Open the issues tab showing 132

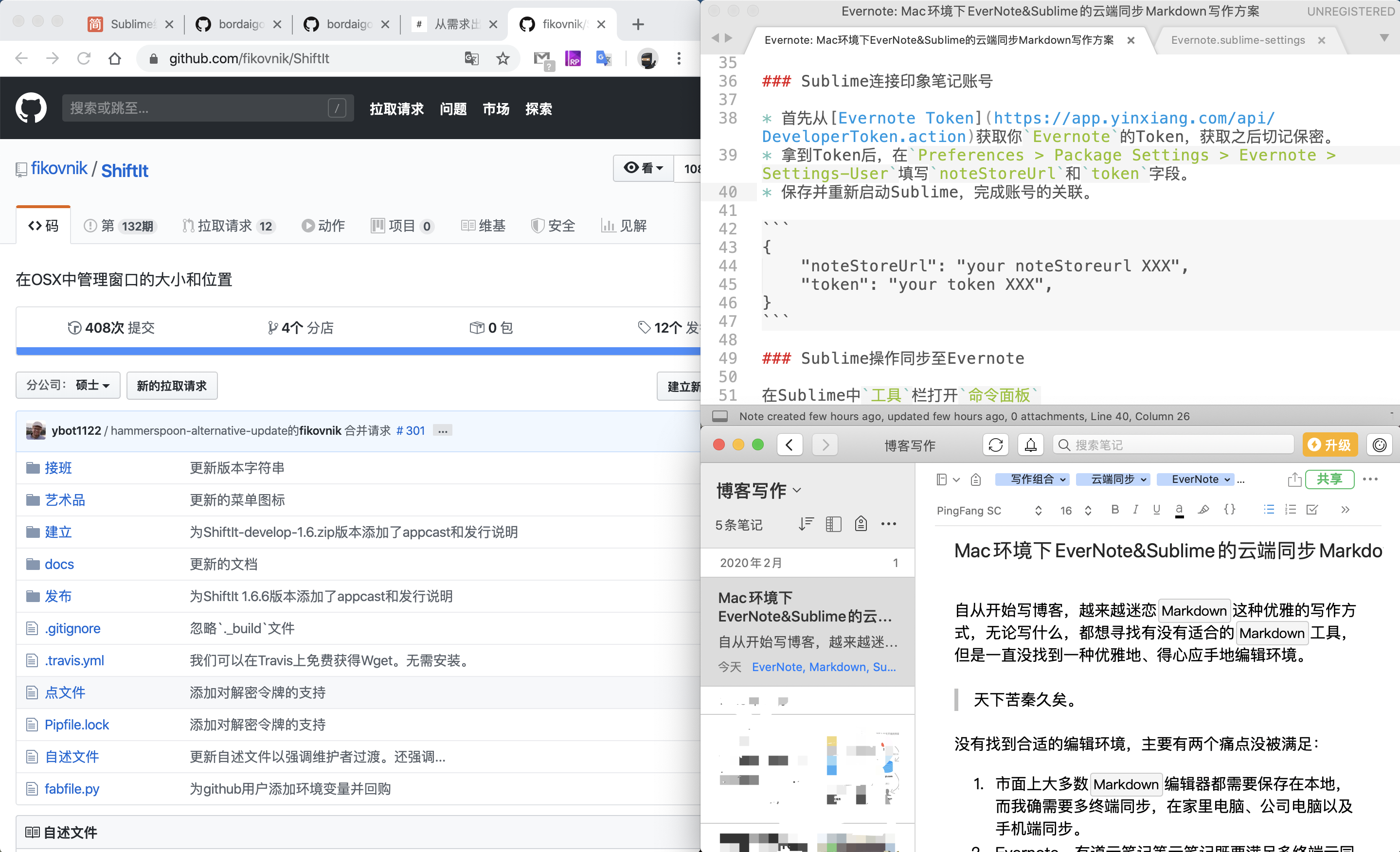click(120, 226)
